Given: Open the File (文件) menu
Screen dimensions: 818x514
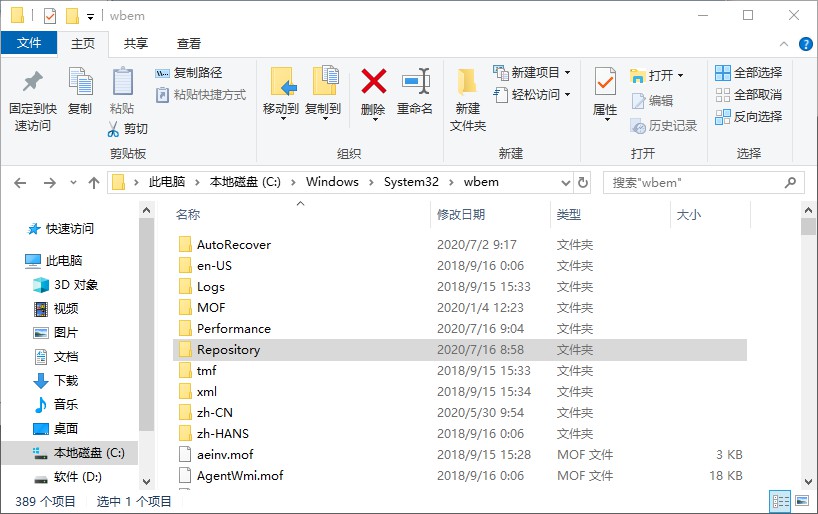Looking at the screenshot, I should (x=29, y=44).
